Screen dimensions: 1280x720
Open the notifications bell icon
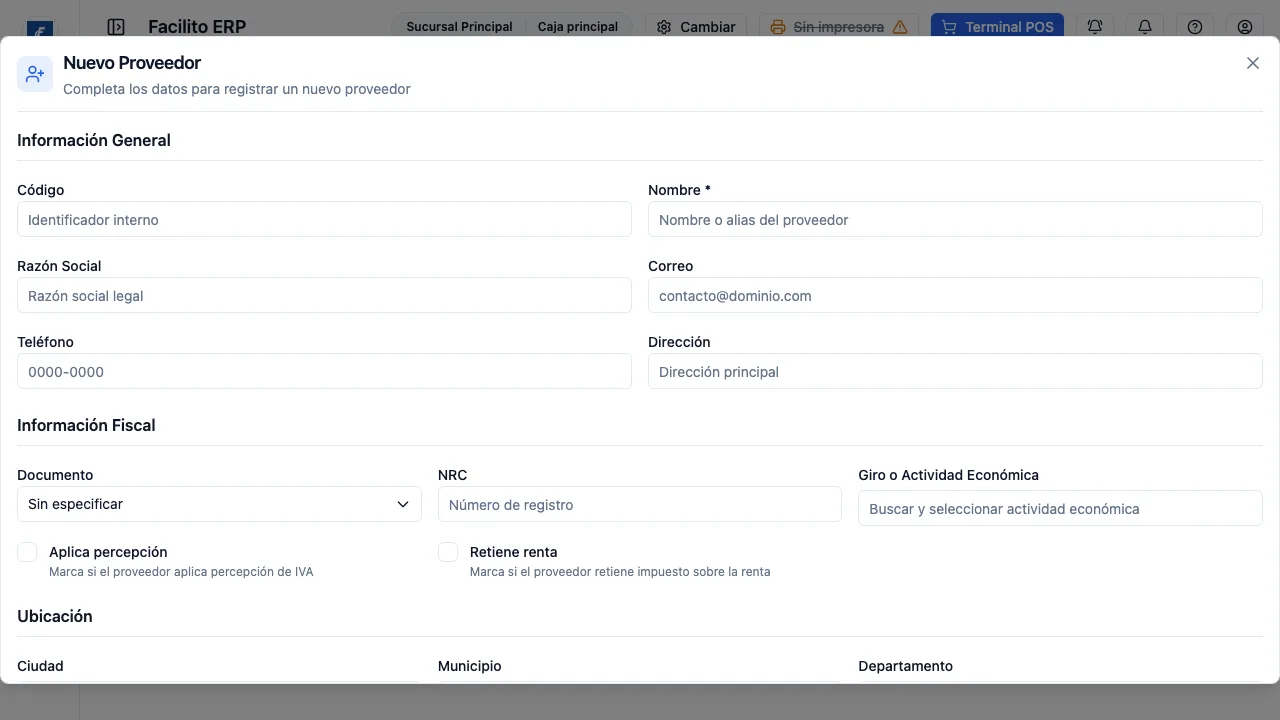click(1145, 27)
